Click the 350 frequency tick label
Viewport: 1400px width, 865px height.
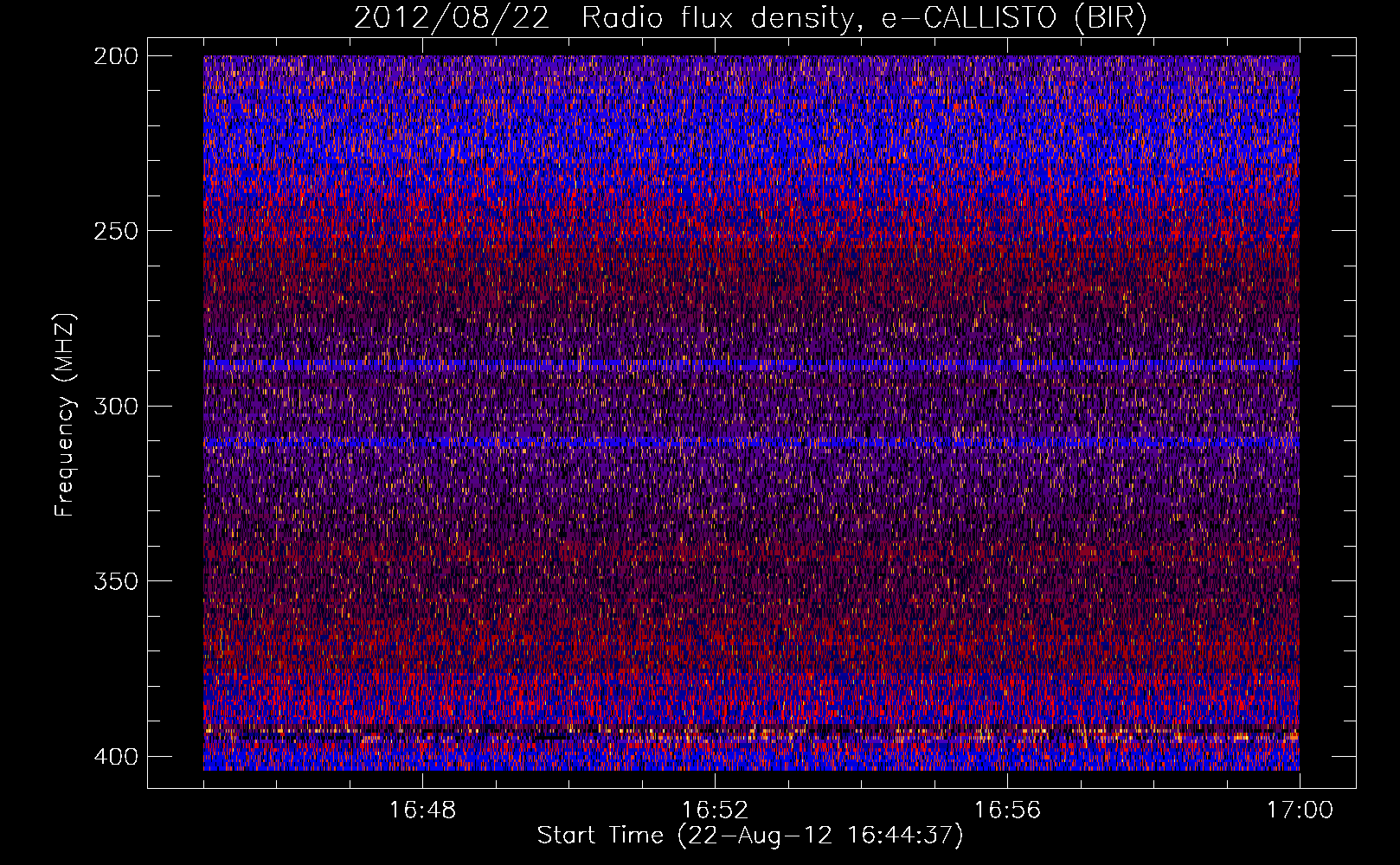coord(115,581)
